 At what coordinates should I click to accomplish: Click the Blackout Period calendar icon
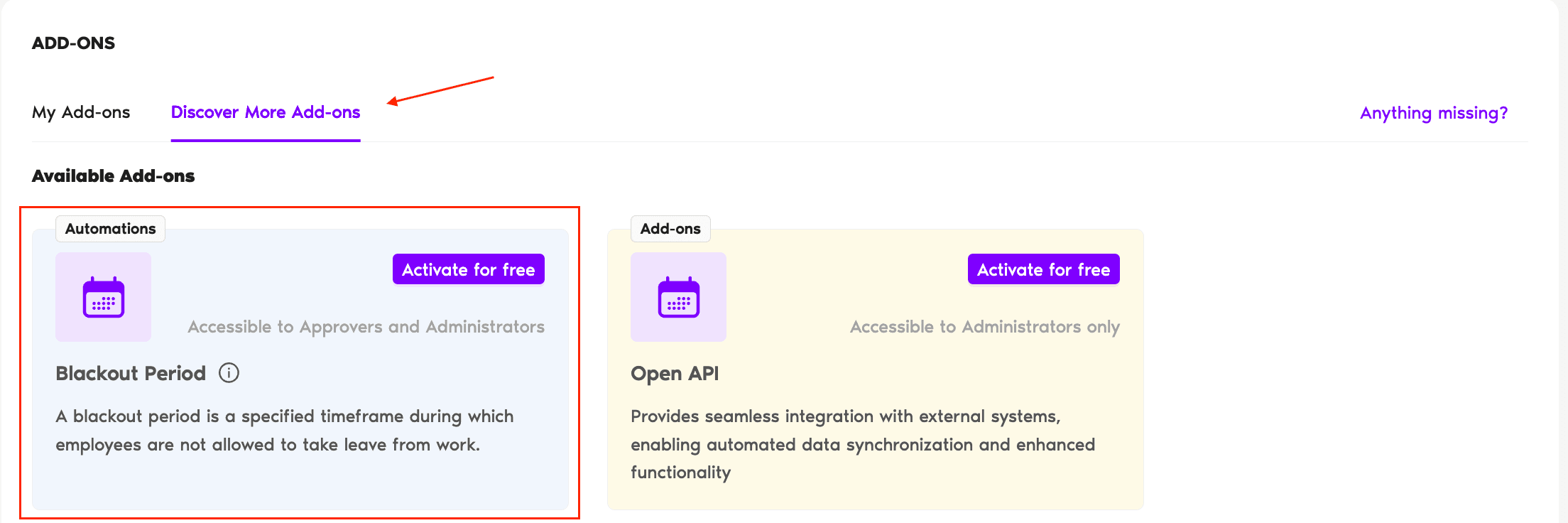tap(104, 297)
